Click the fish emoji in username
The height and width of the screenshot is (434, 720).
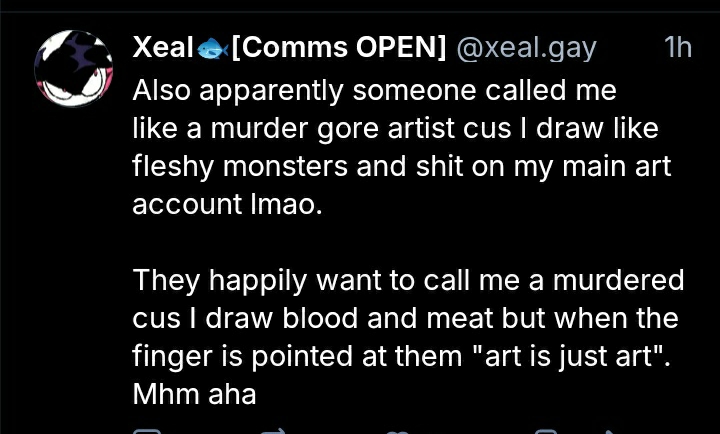213,49
